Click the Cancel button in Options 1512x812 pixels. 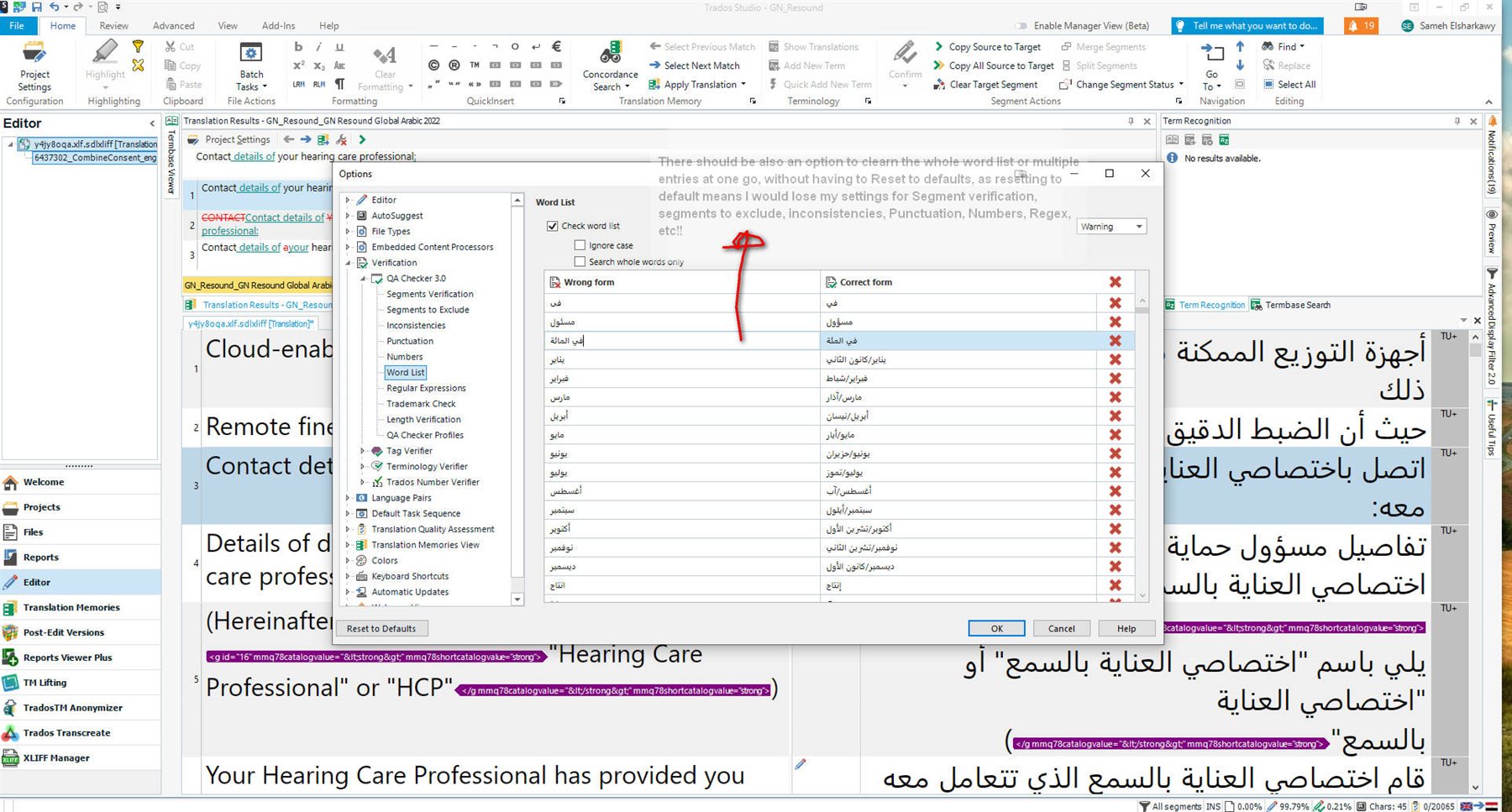1061,628
